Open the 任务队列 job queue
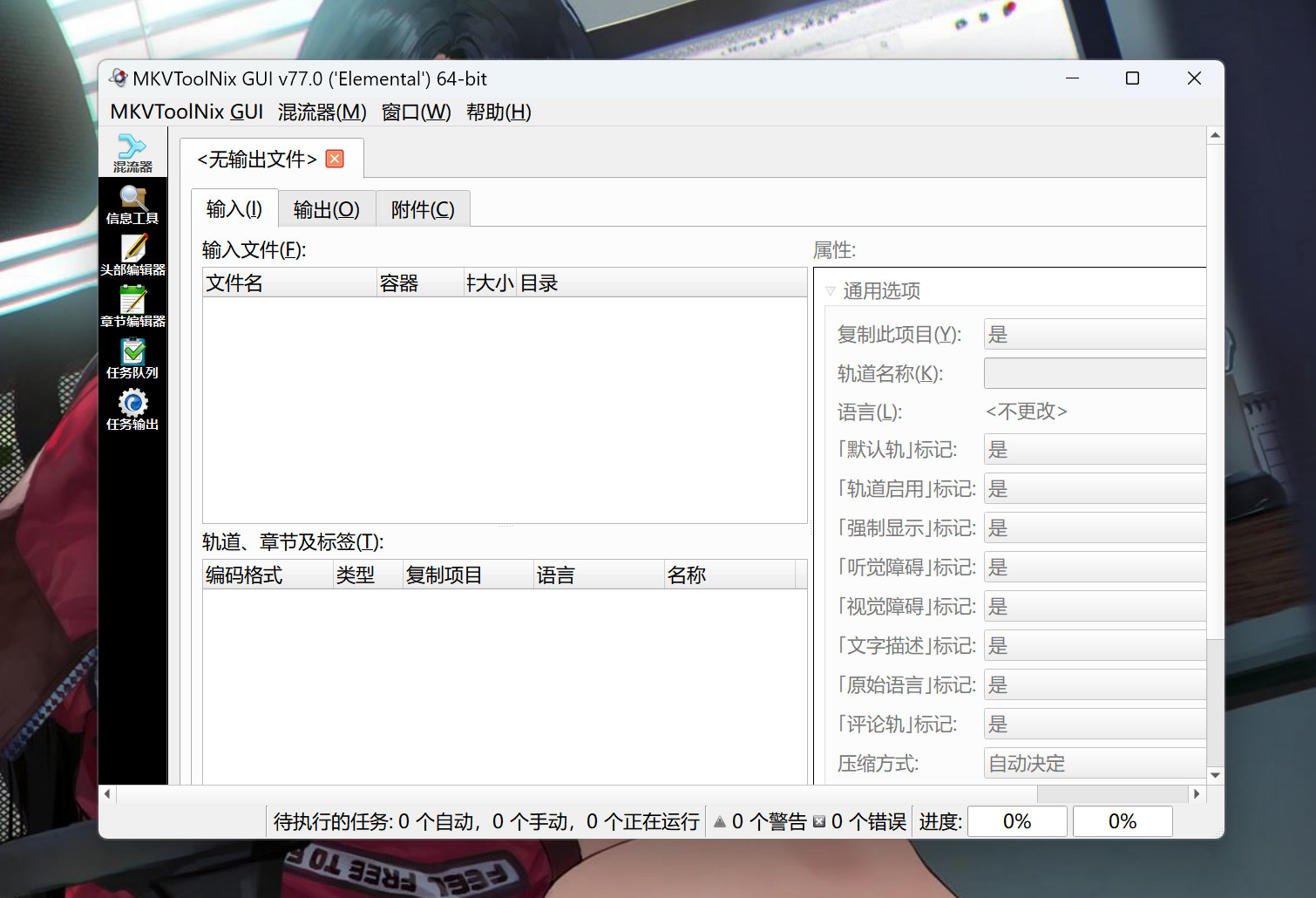 [132, 359]
